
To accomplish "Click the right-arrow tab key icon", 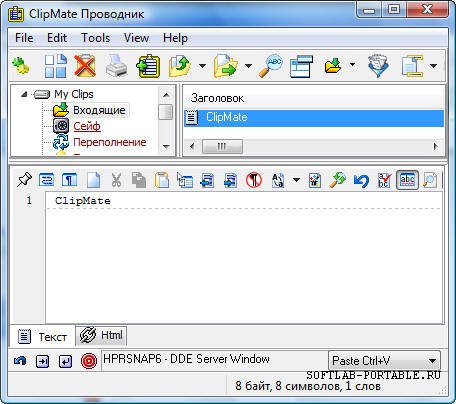I will [x=42, y=361].
